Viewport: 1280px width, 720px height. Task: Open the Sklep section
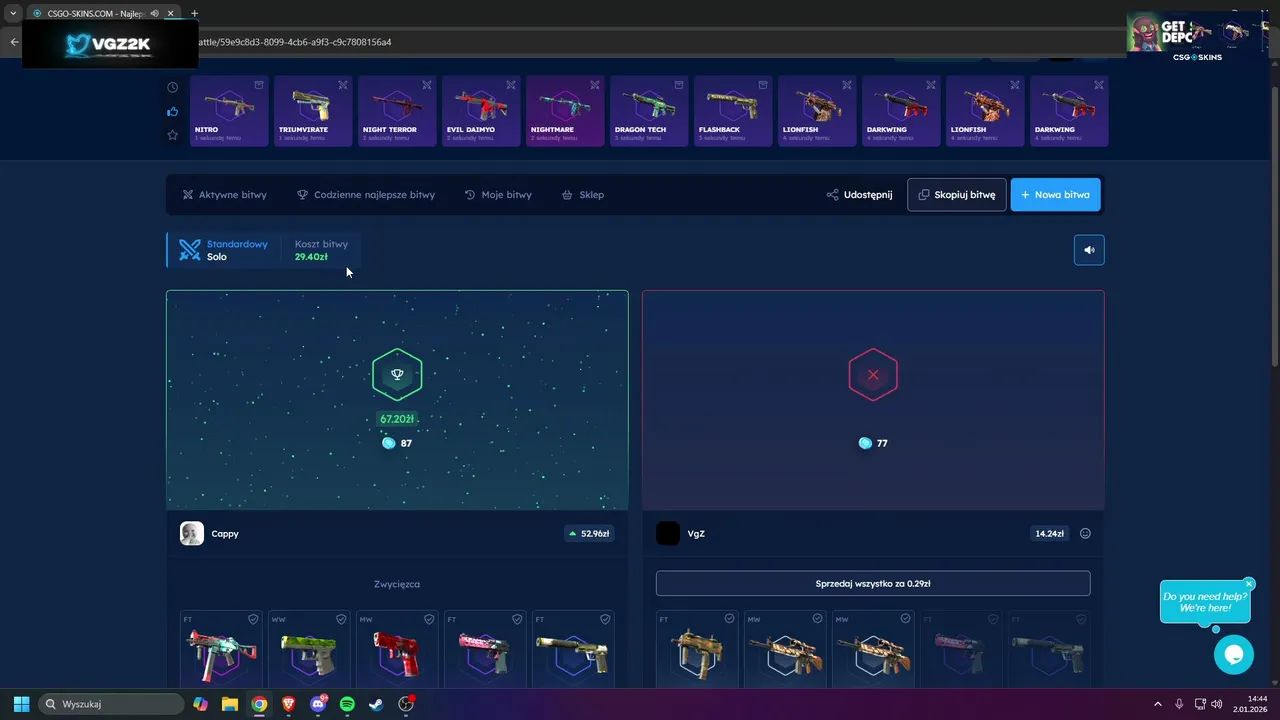click(583, 195)
